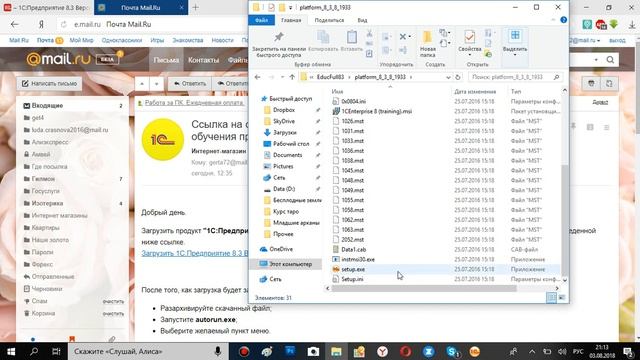Click the Cut scissors icon in ribbon
This screenshot has height=360, width=640.
click(x=369, y=33)
